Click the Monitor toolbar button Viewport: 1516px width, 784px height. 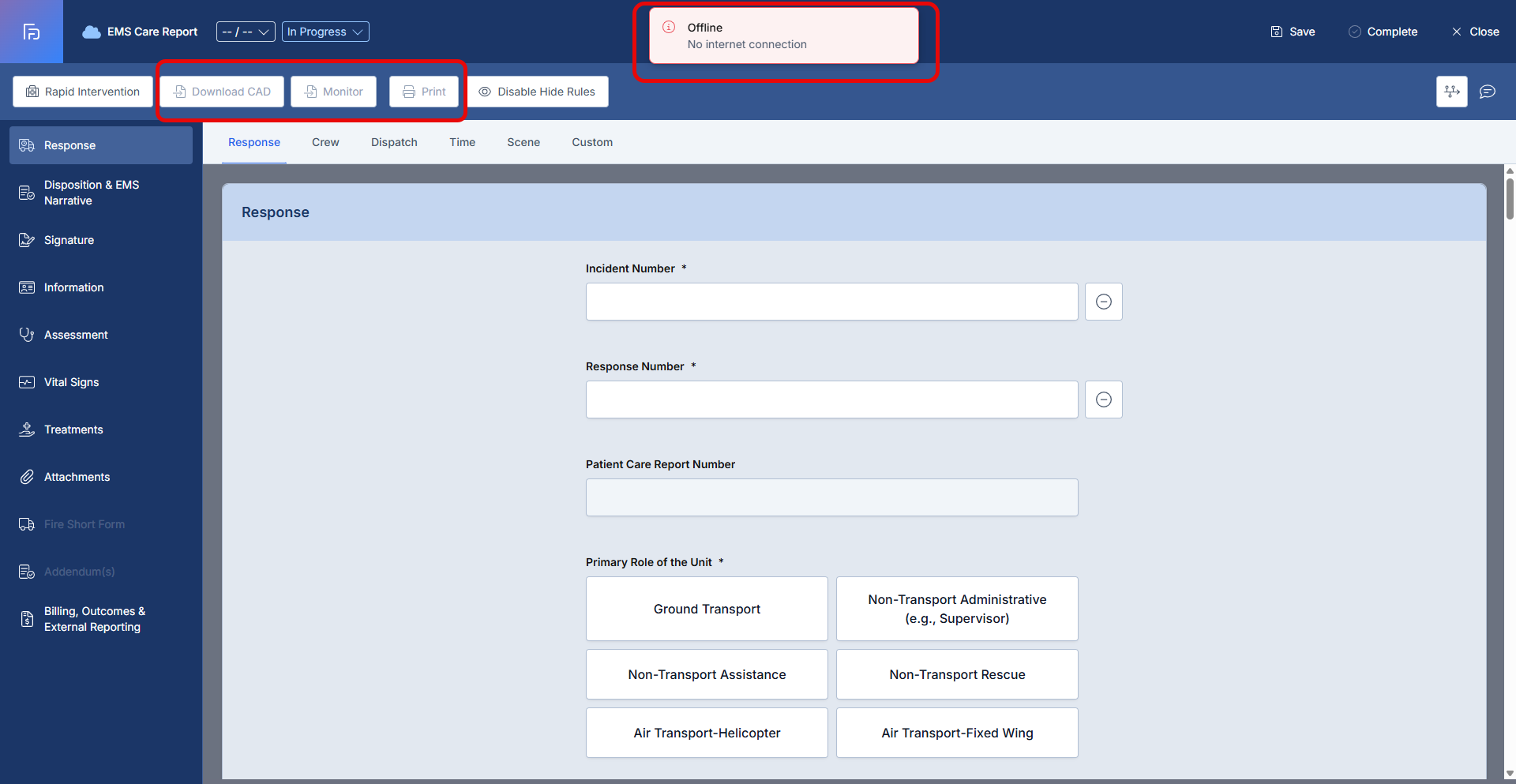333,92
